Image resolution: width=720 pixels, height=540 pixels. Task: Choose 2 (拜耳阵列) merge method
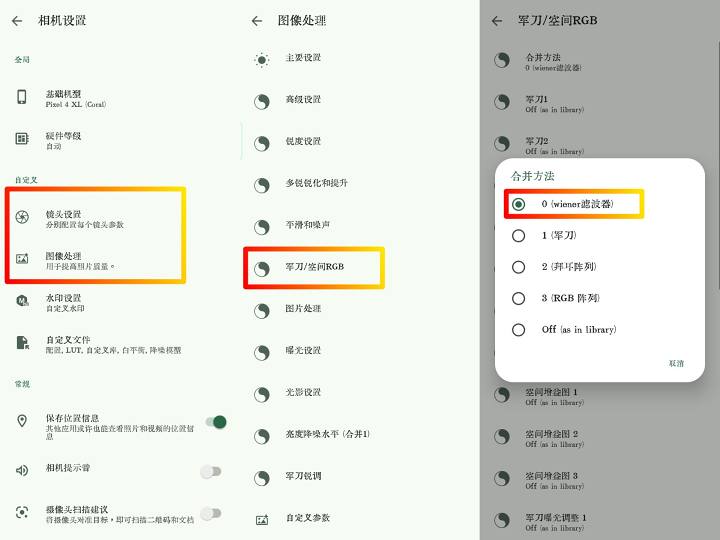click(518, 267)
